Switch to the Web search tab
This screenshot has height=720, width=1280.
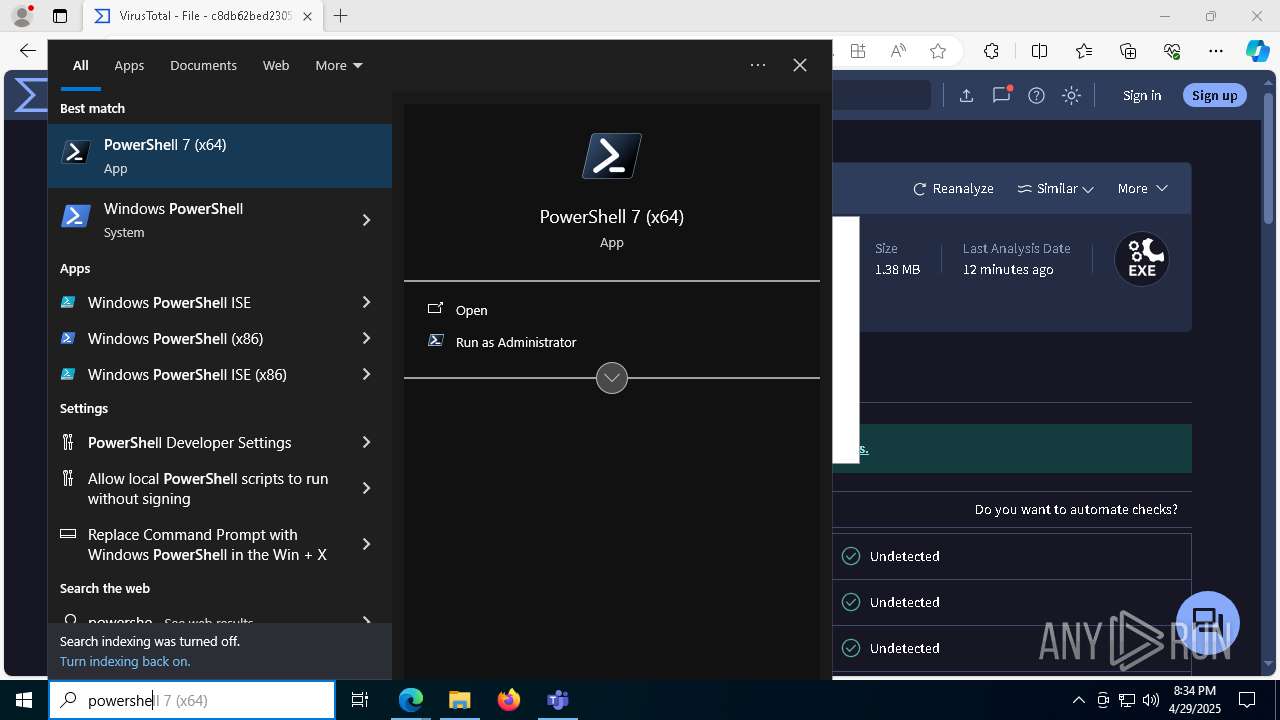click(x=276, y=65)
